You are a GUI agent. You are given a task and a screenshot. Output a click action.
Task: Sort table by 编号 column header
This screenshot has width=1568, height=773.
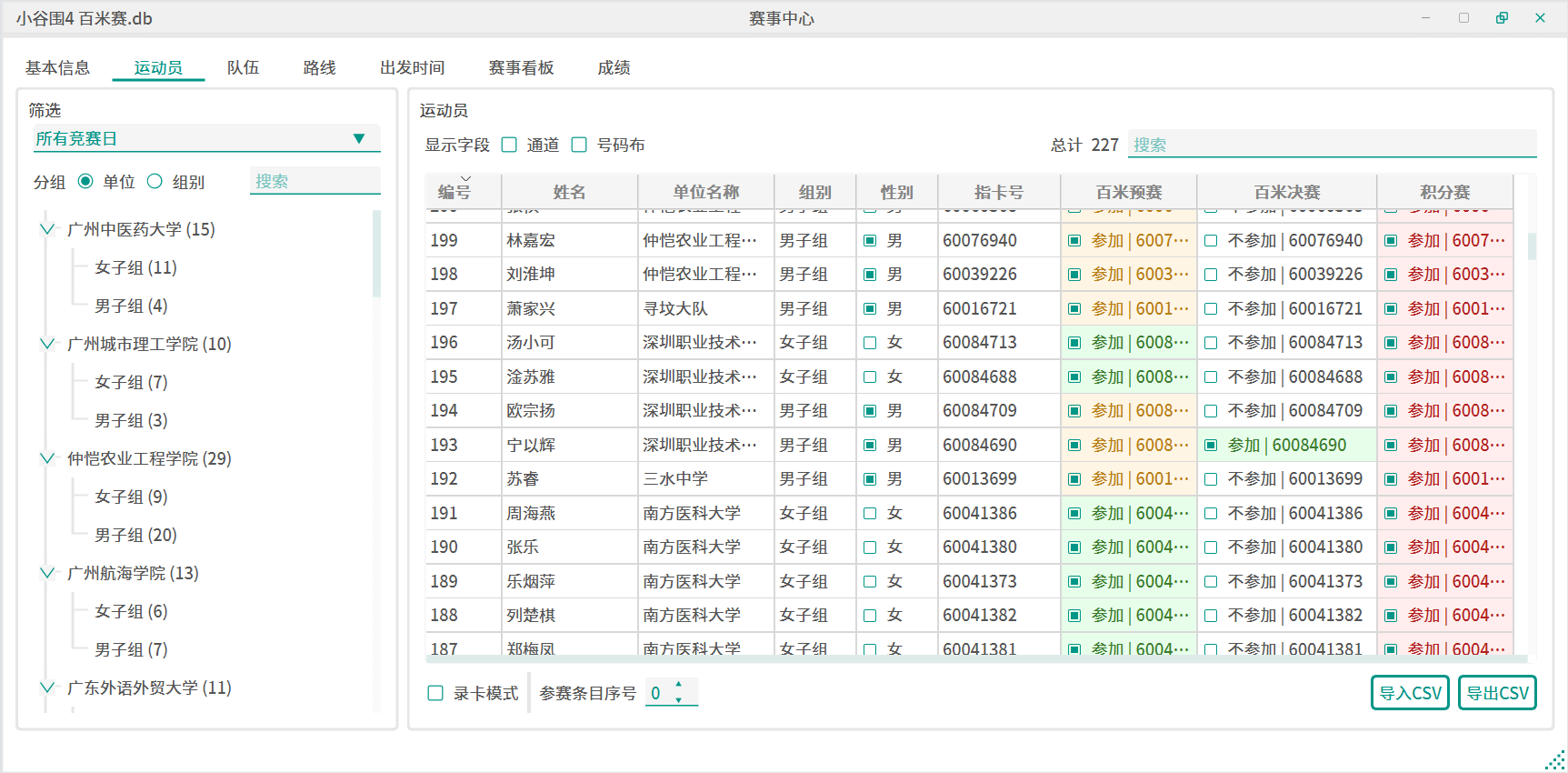[x=454, y=192]
